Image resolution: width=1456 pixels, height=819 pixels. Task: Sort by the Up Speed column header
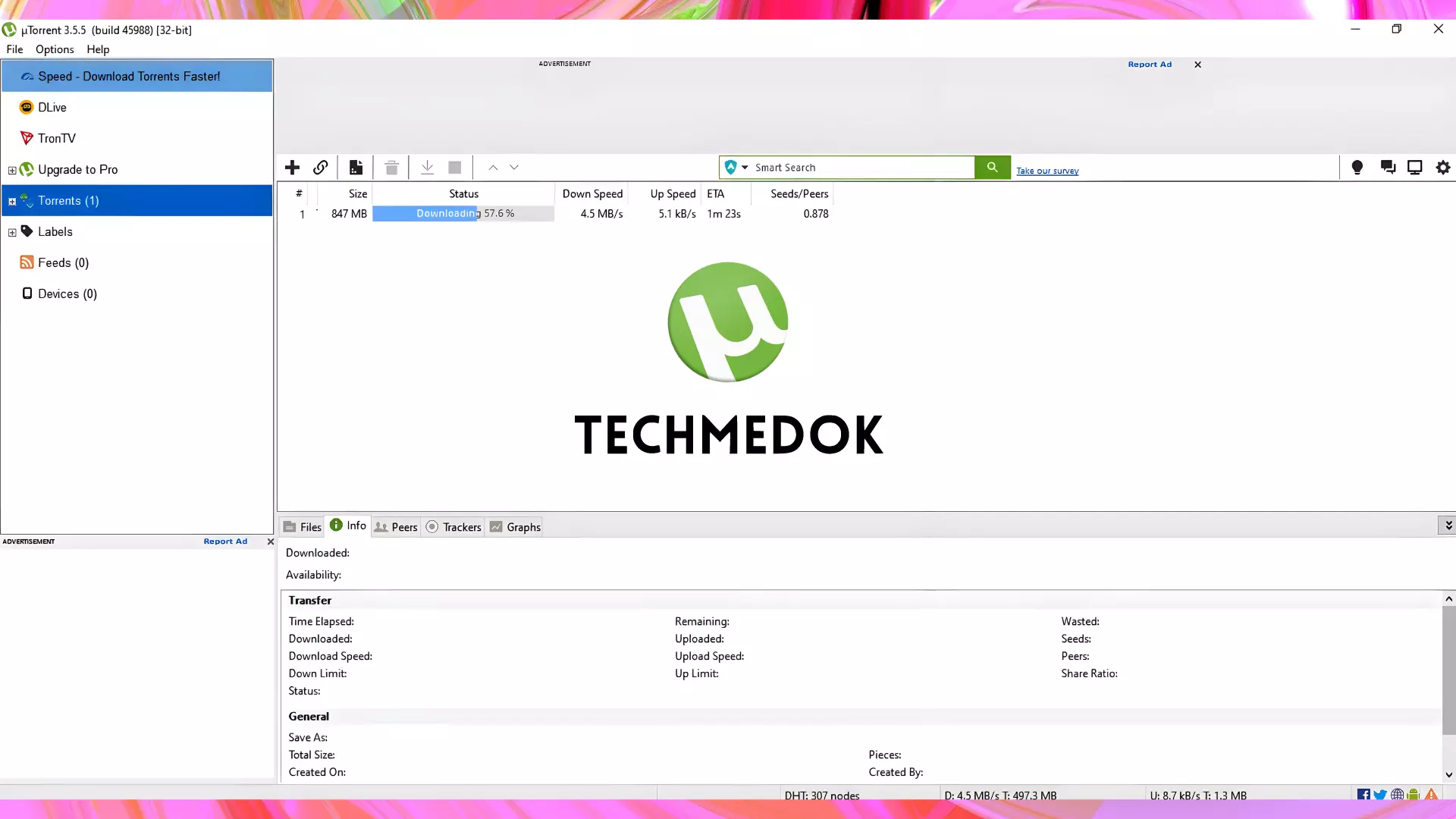pos(664,194)
